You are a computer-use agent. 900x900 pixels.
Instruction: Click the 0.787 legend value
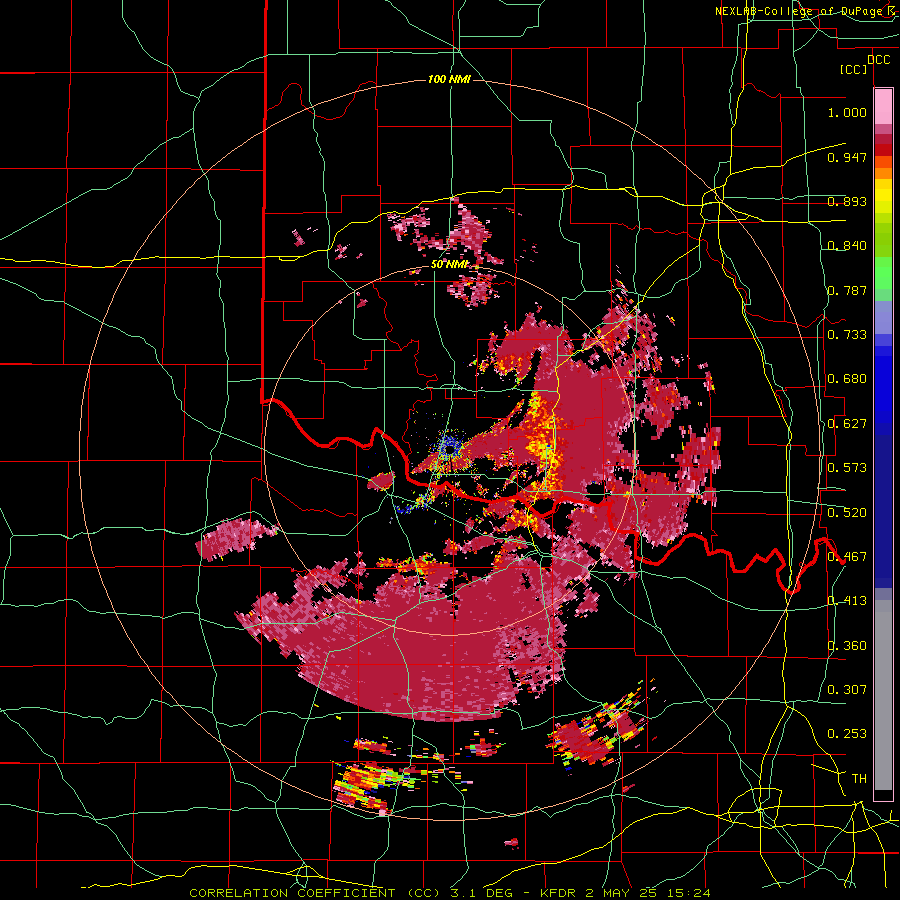847,290
